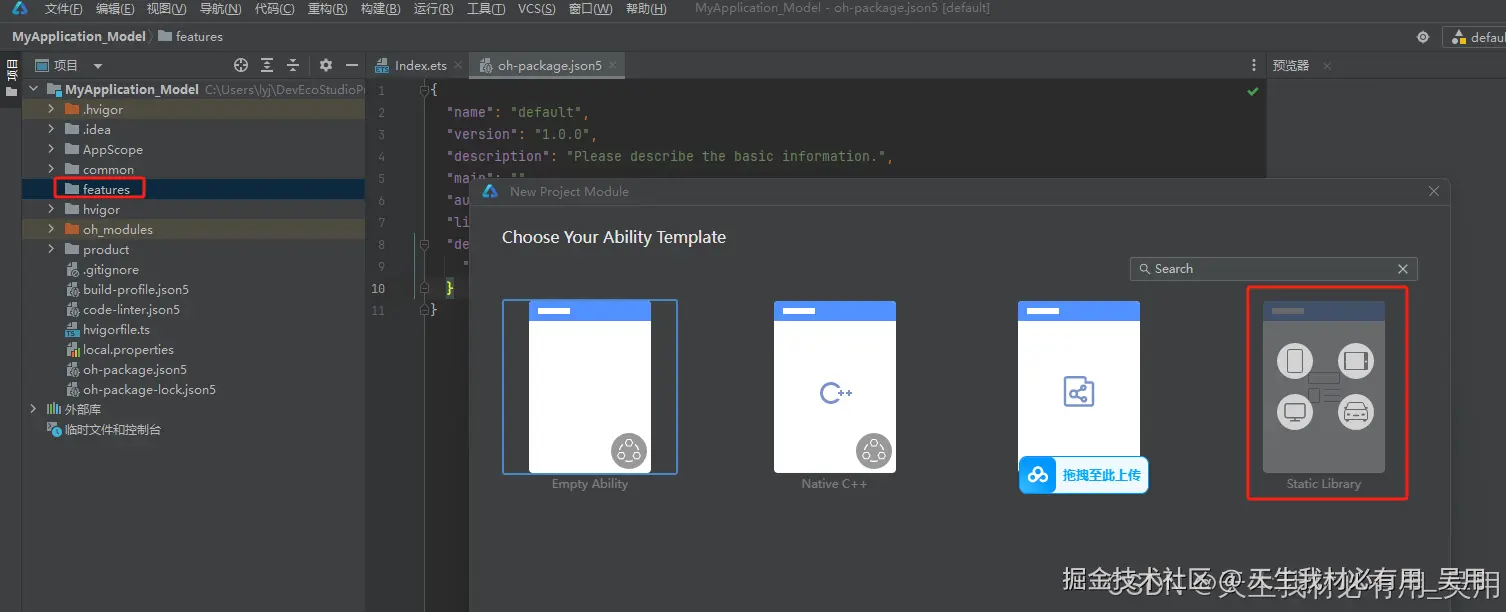Open the 重构(R) menu
The image size is (1506, 612).
pos(327,9)
